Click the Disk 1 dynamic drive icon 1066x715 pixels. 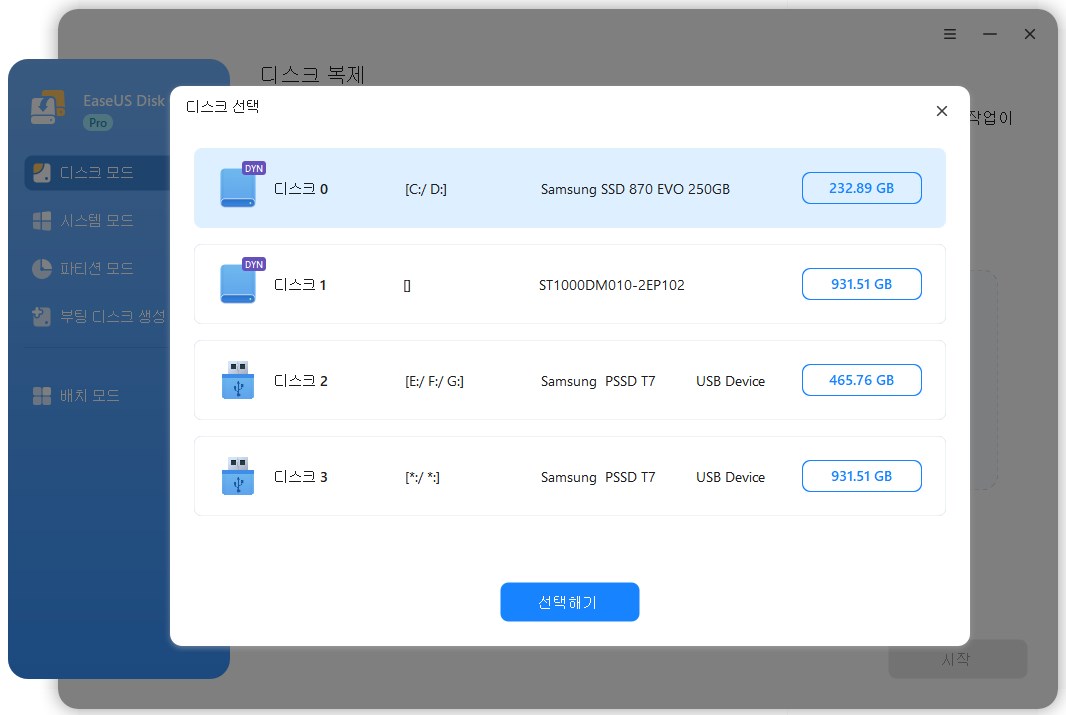click(x=238, y=284)
